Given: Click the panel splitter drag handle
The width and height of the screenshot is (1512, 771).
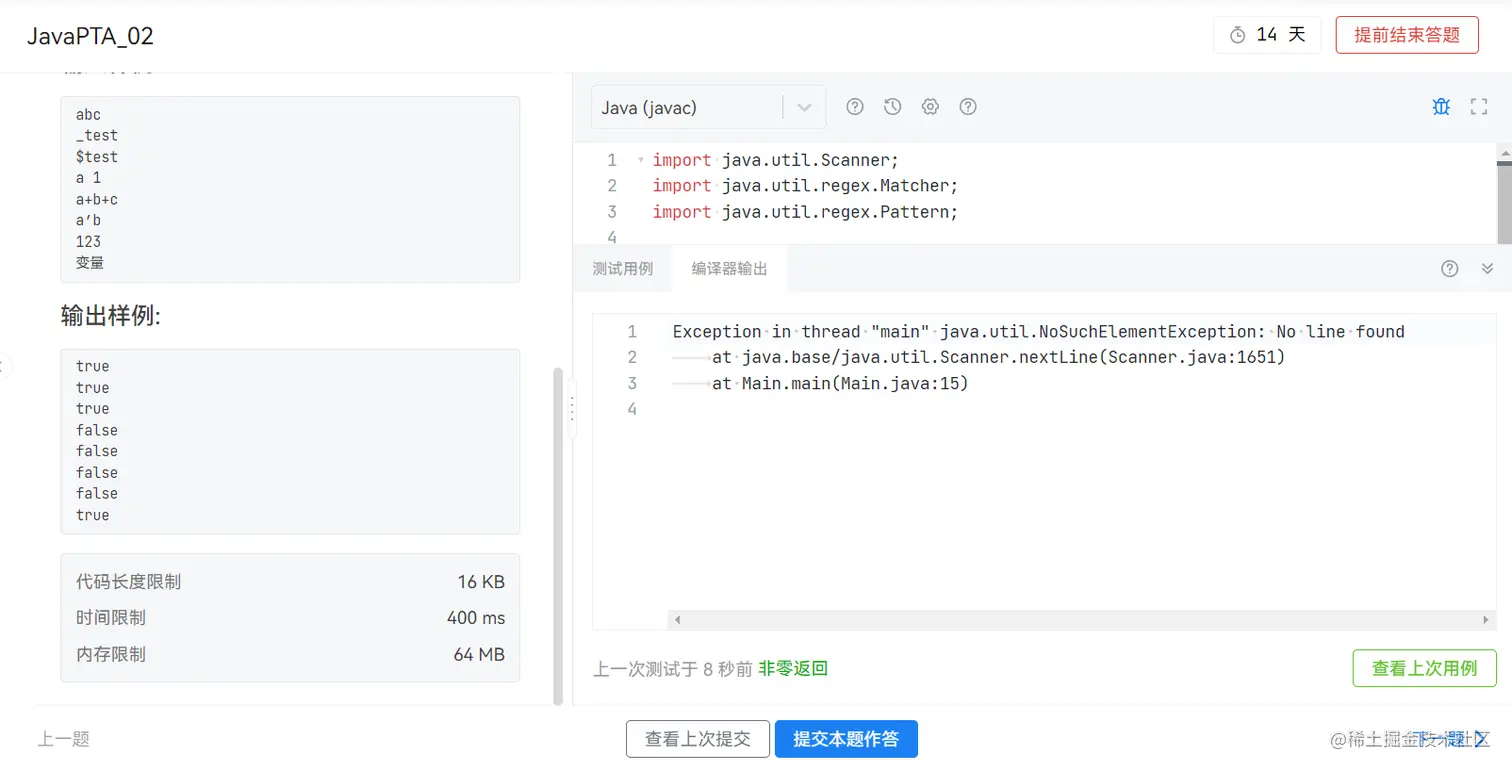Looking at the screenshot, I should click(572, 408).
